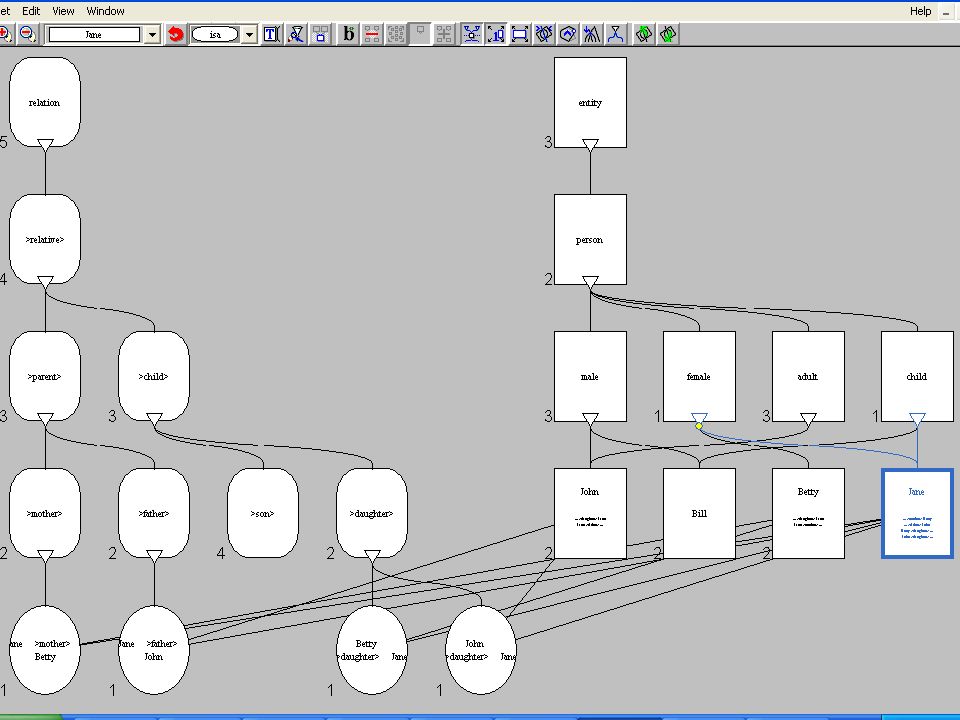Collapse the triangle under person node
The height and width of the screenshot is (720, 960).
pyautogui.click(x=590, y=282)
